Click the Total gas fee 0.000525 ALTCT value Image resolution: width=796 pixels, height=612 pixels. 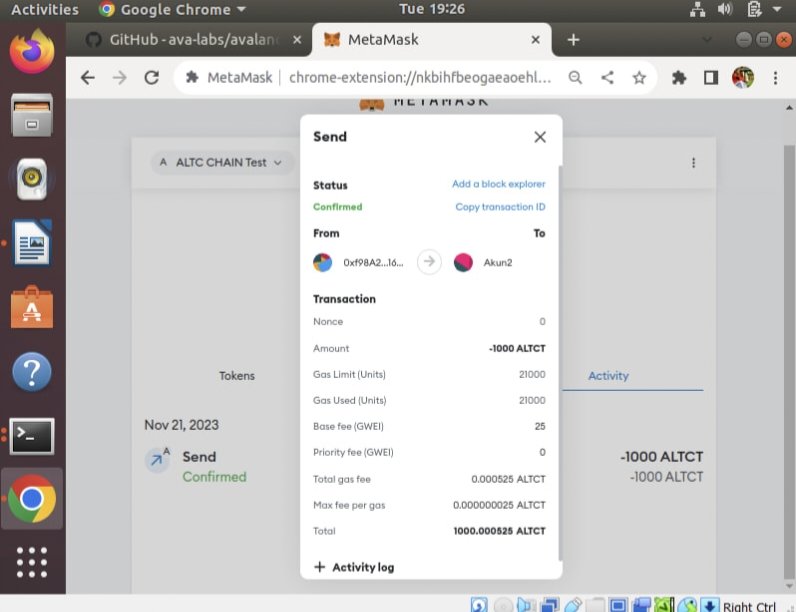click(x=508, y=479)
